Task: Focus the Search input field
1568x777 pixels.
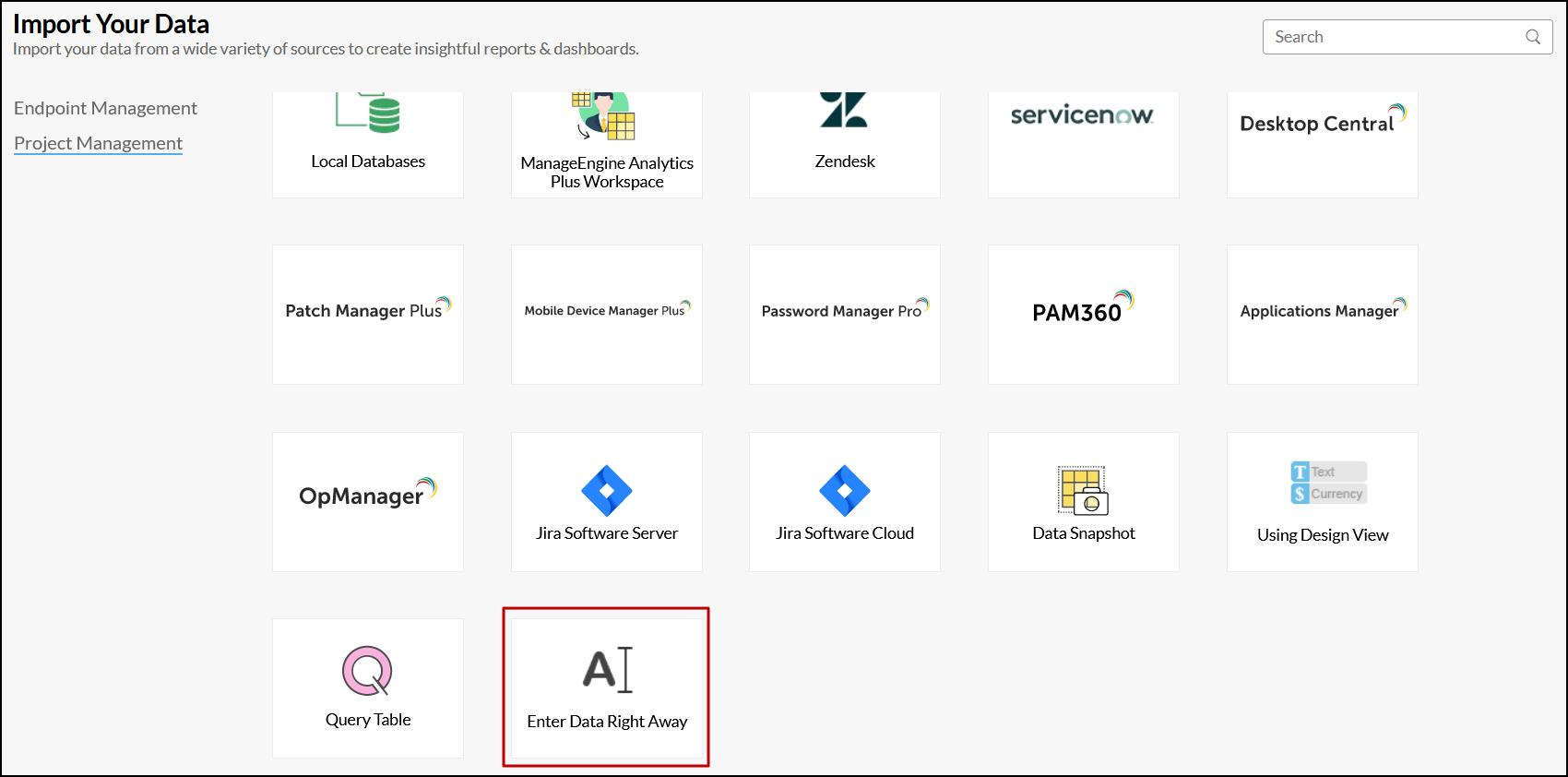Action: coord(1408,37)
